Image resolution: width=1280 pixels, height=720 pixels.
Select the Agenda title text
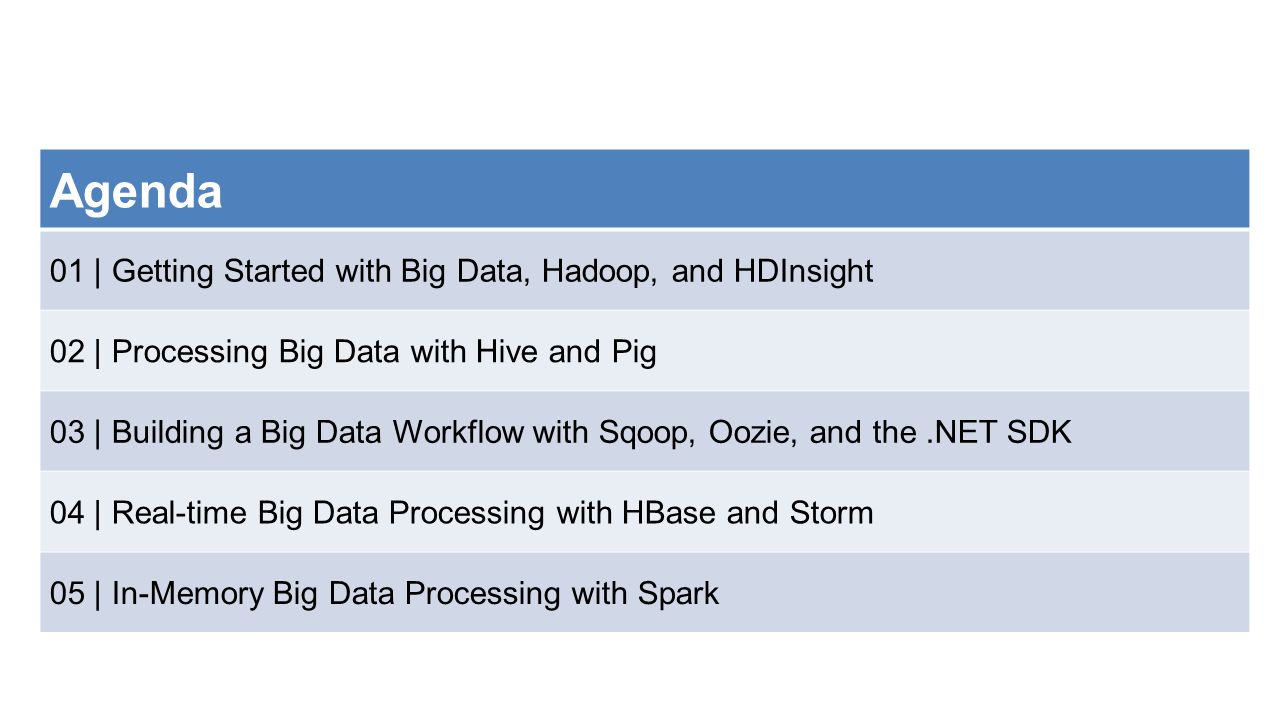(136, 191)
